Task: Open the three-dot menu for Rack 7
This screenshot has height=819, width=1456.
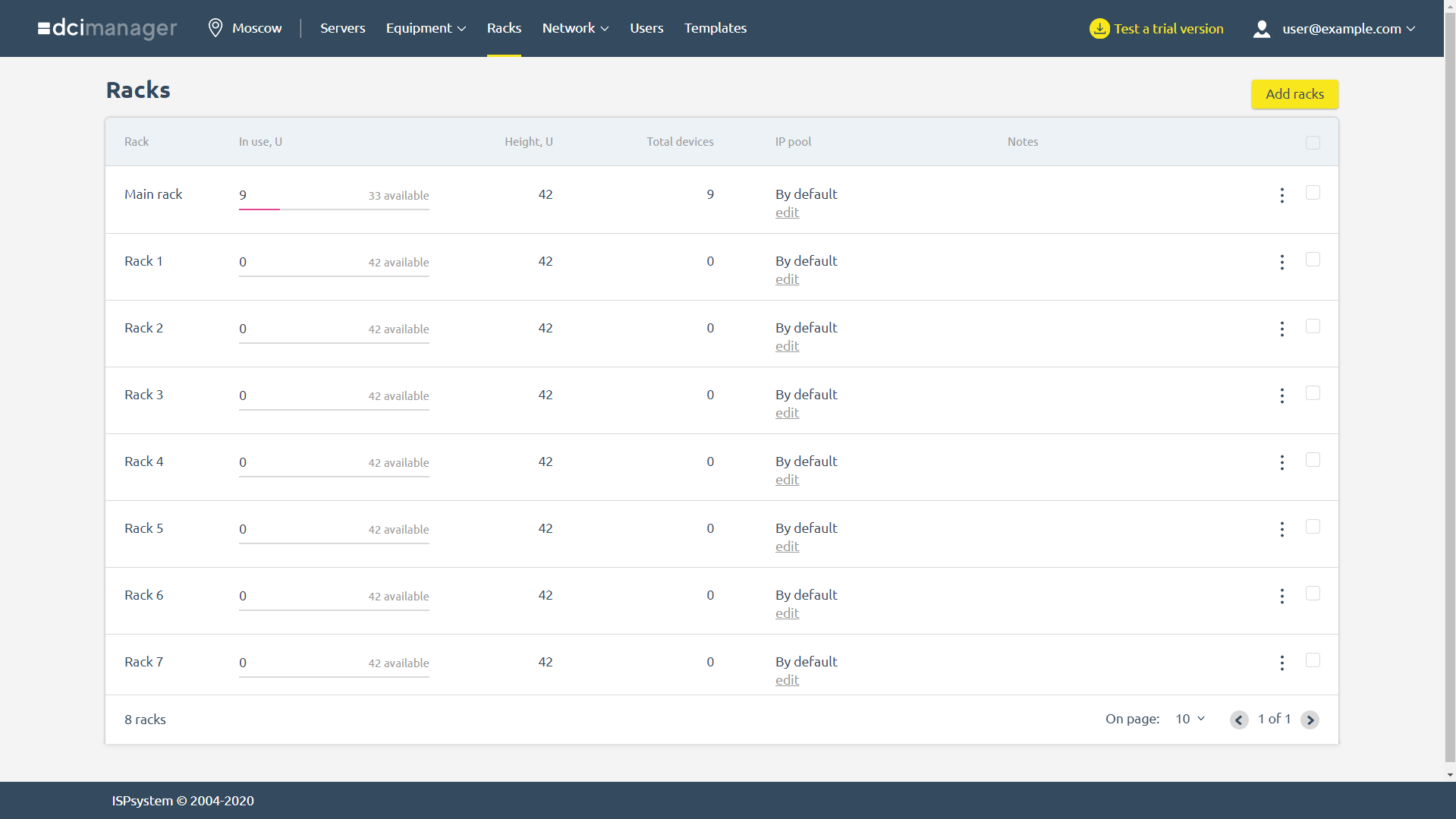Action: click(x=1281, y=663)
